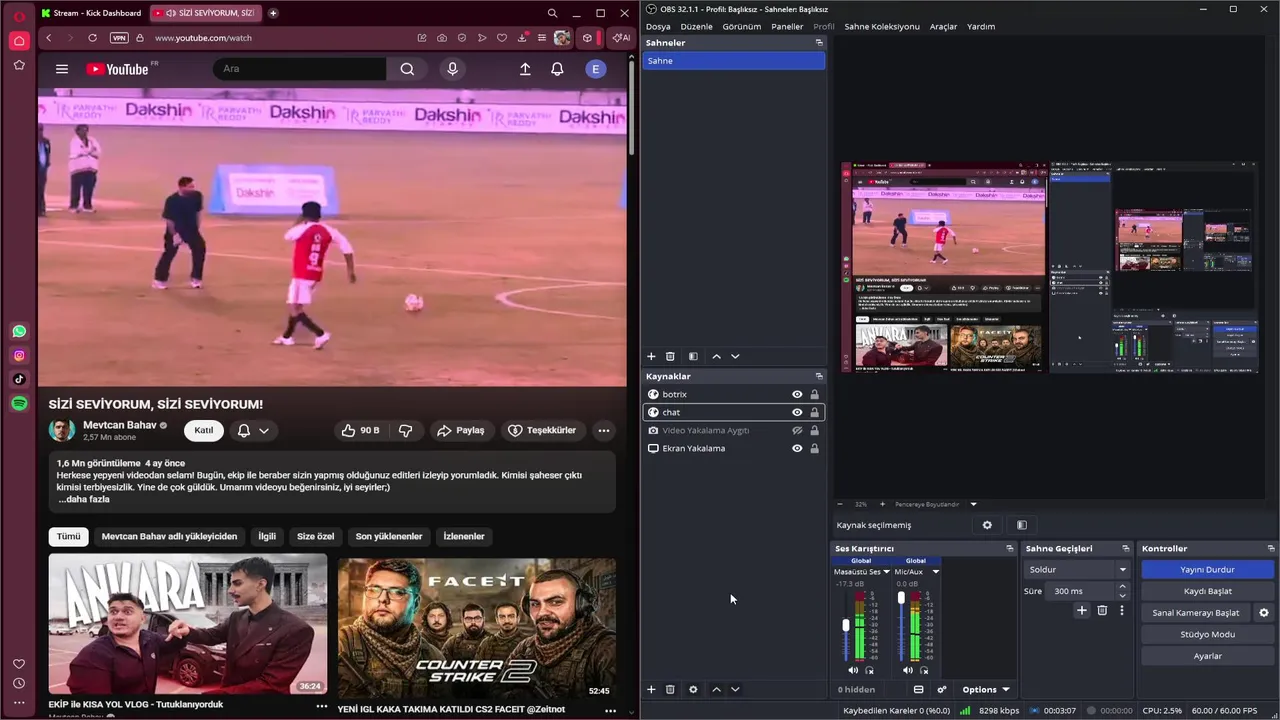Open Sahne Koleksiyonu menu in OBS
The image size is (1280, 720).
(x=882, y=26)
